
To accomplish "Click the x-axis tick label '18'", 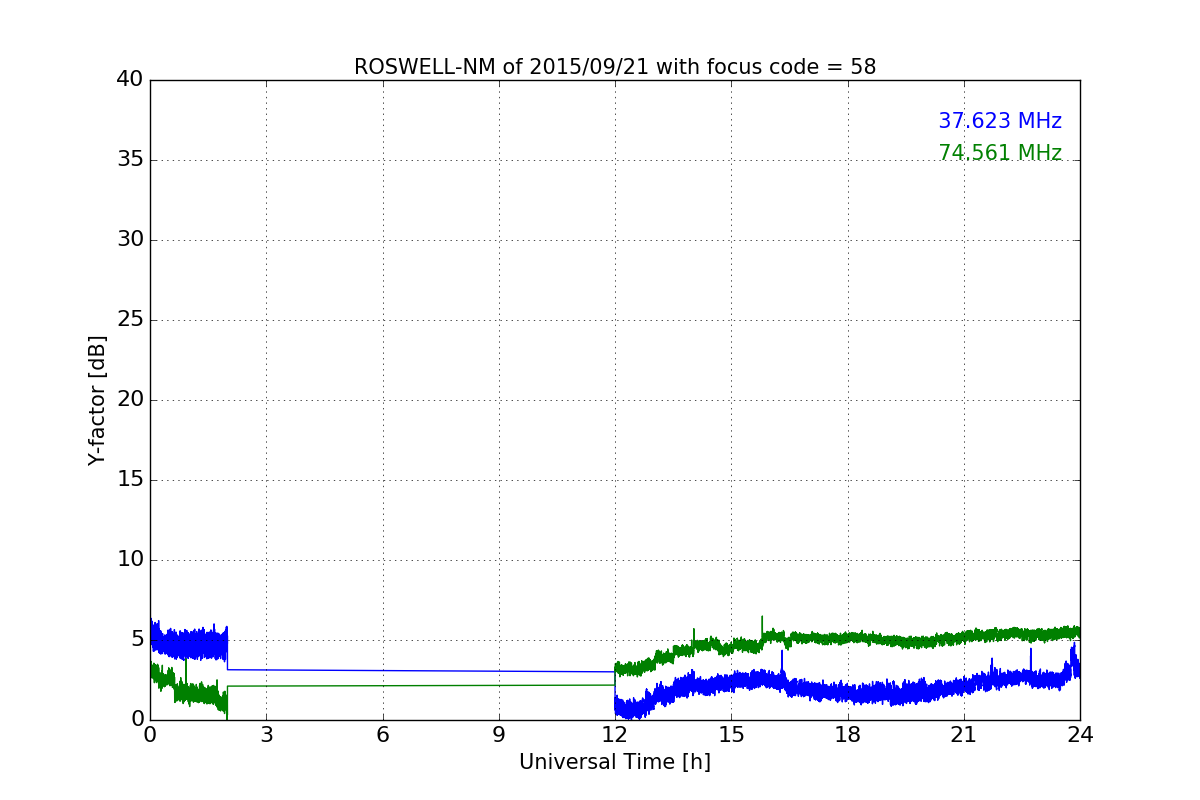I will point(848,735).
